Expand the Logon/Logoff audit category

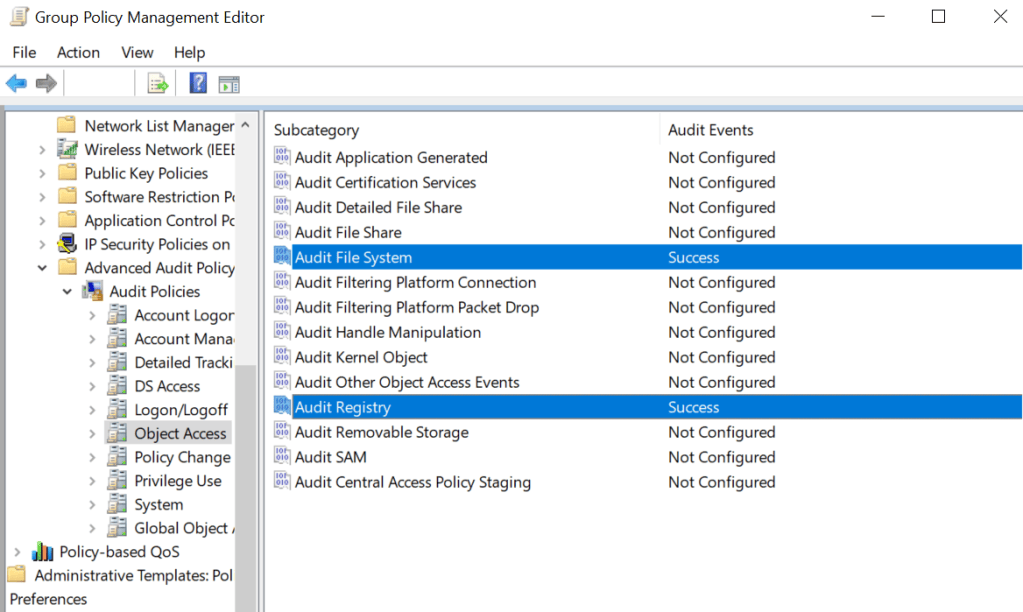92,410
